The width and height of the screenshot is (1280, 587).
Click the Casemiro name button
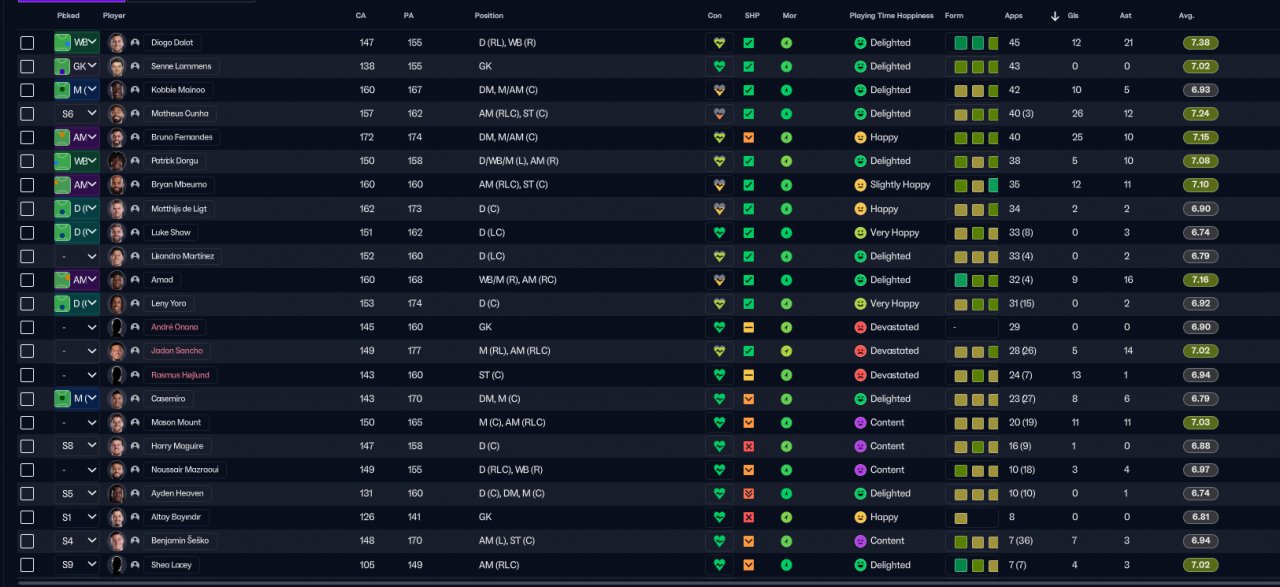[166, 398]
